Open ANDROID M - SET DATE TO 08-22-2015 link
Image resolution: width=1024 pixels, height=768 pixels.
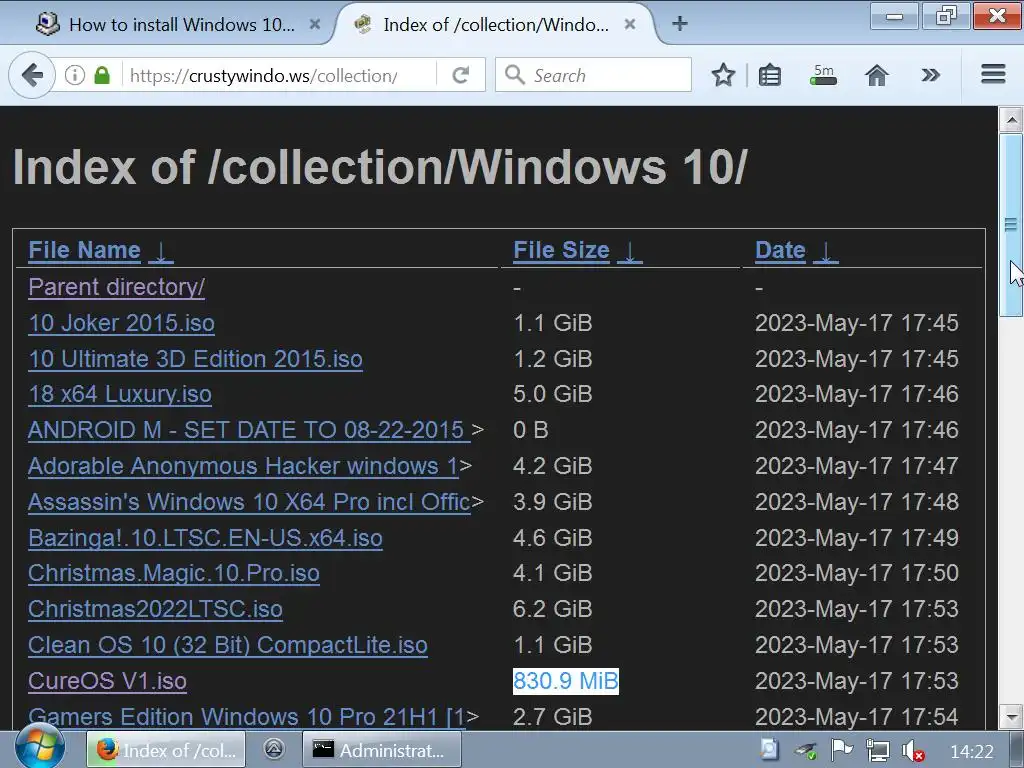coord(249,430)
